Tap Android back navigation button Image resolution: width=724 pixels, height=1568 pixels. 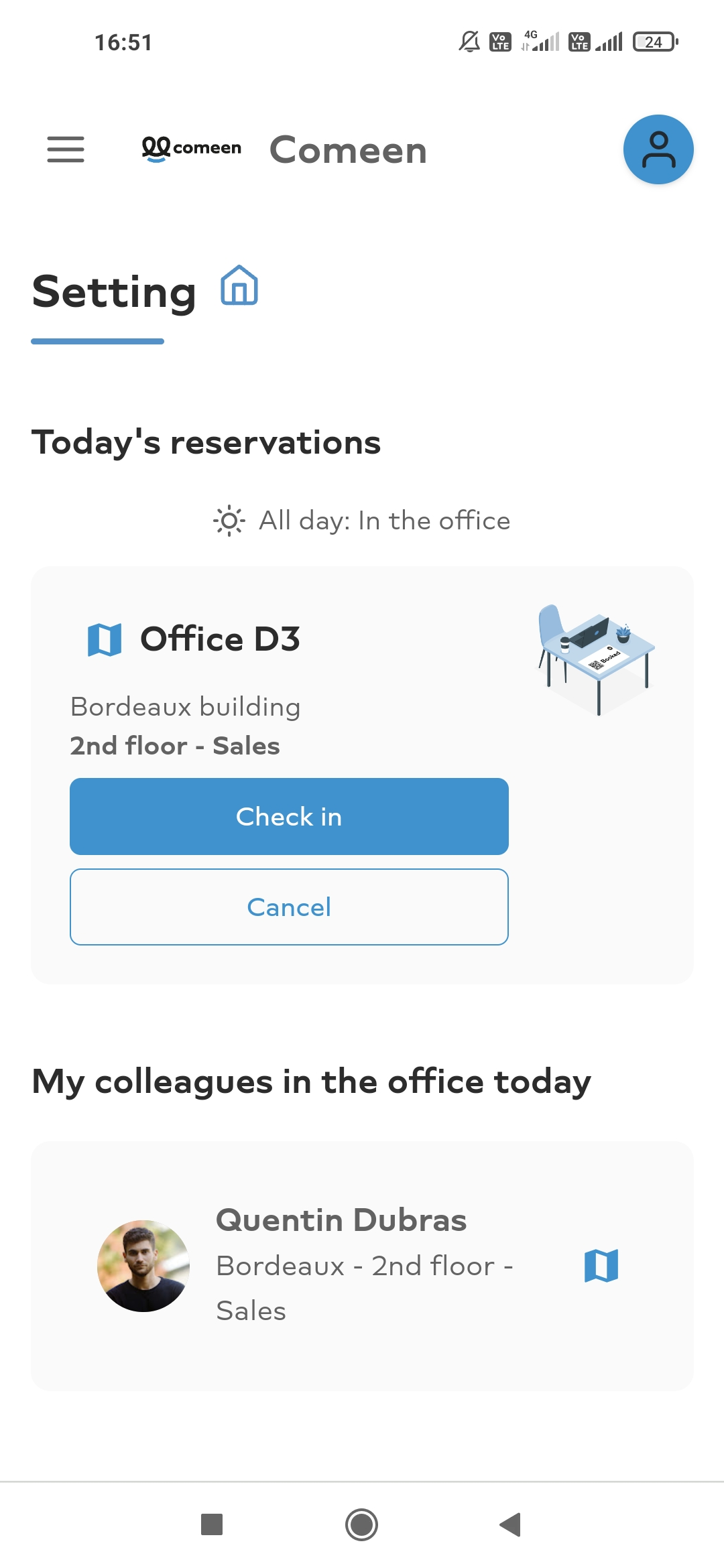[511, 1524]
